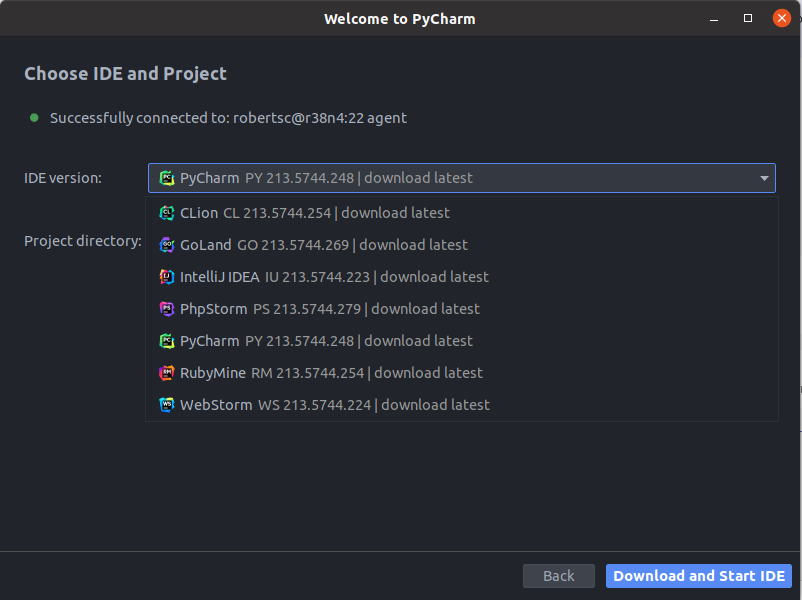
Task: Click the 'Welcome to PyCharm' title bar text
Action: [x=399, y=19]
